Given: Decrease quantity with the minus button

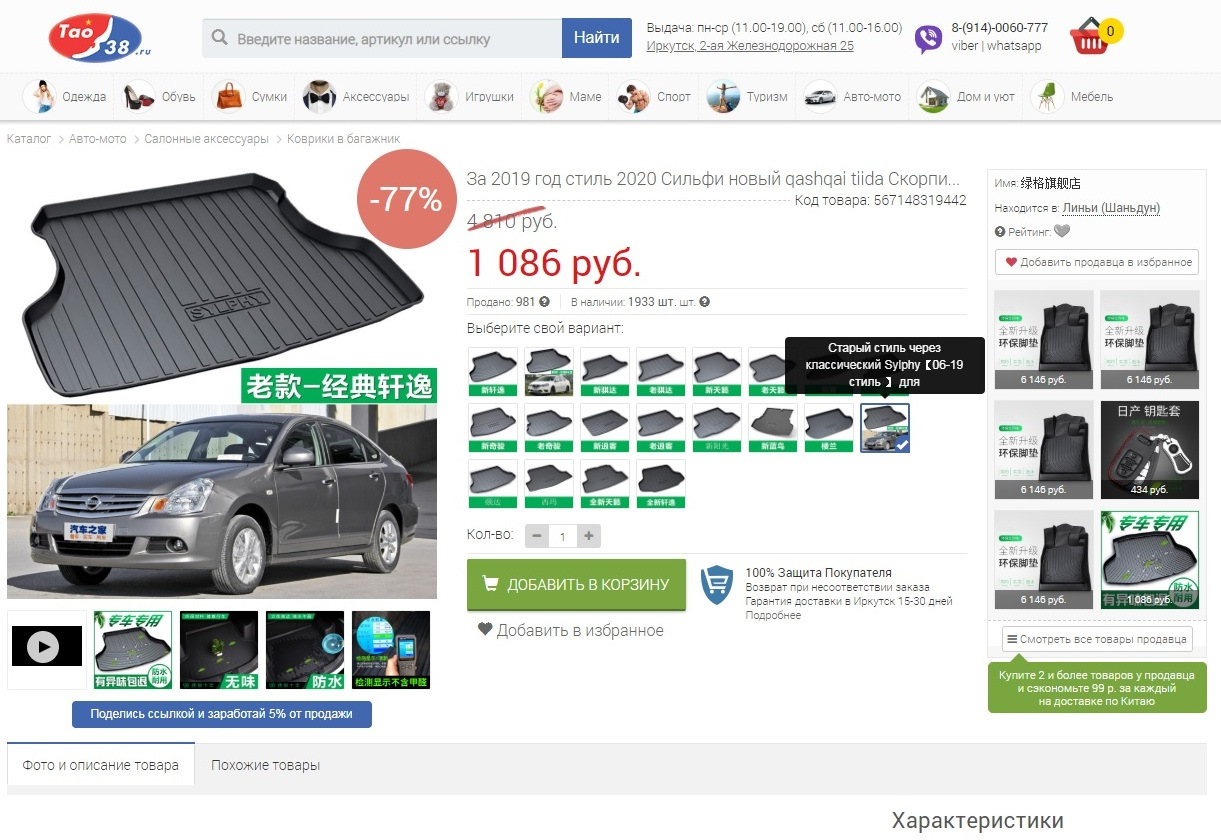Looking at the screenshot, I should click(537, 536).
